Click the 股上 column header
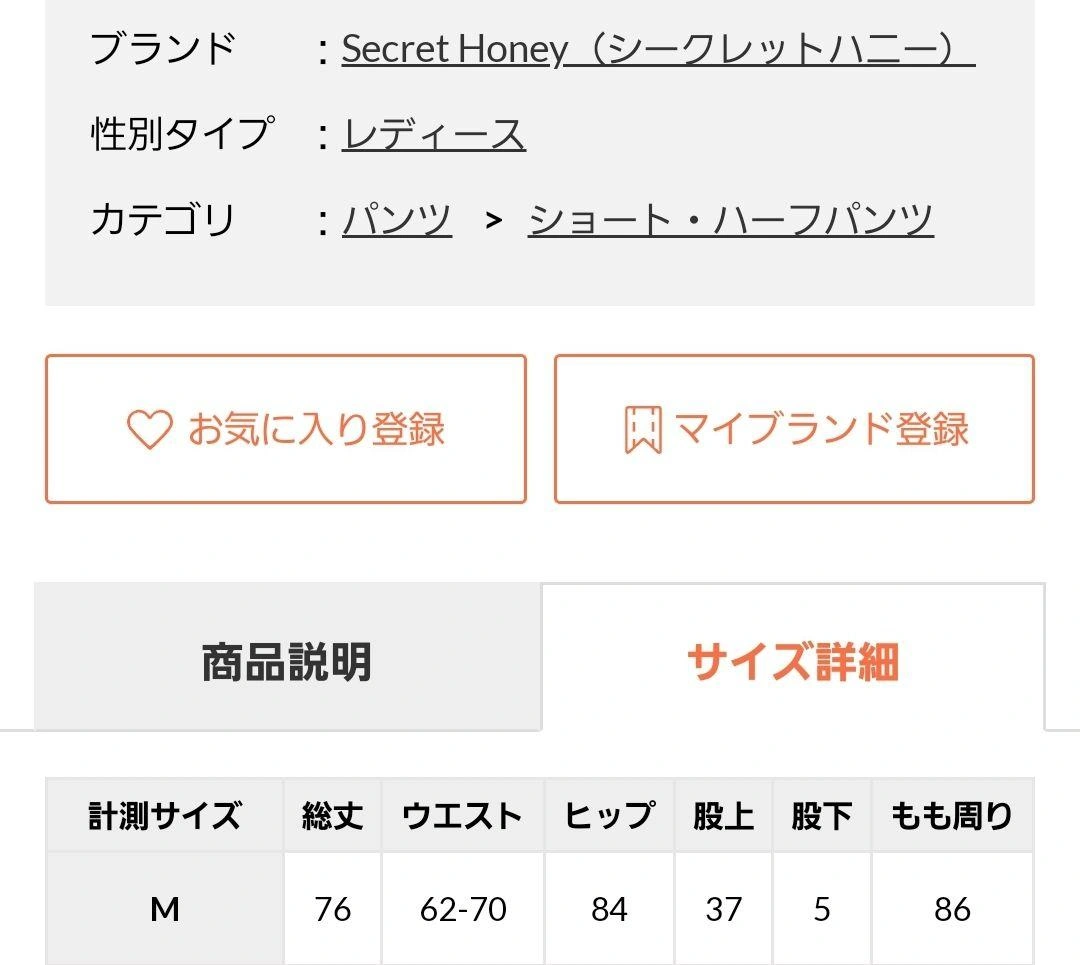 723,815
